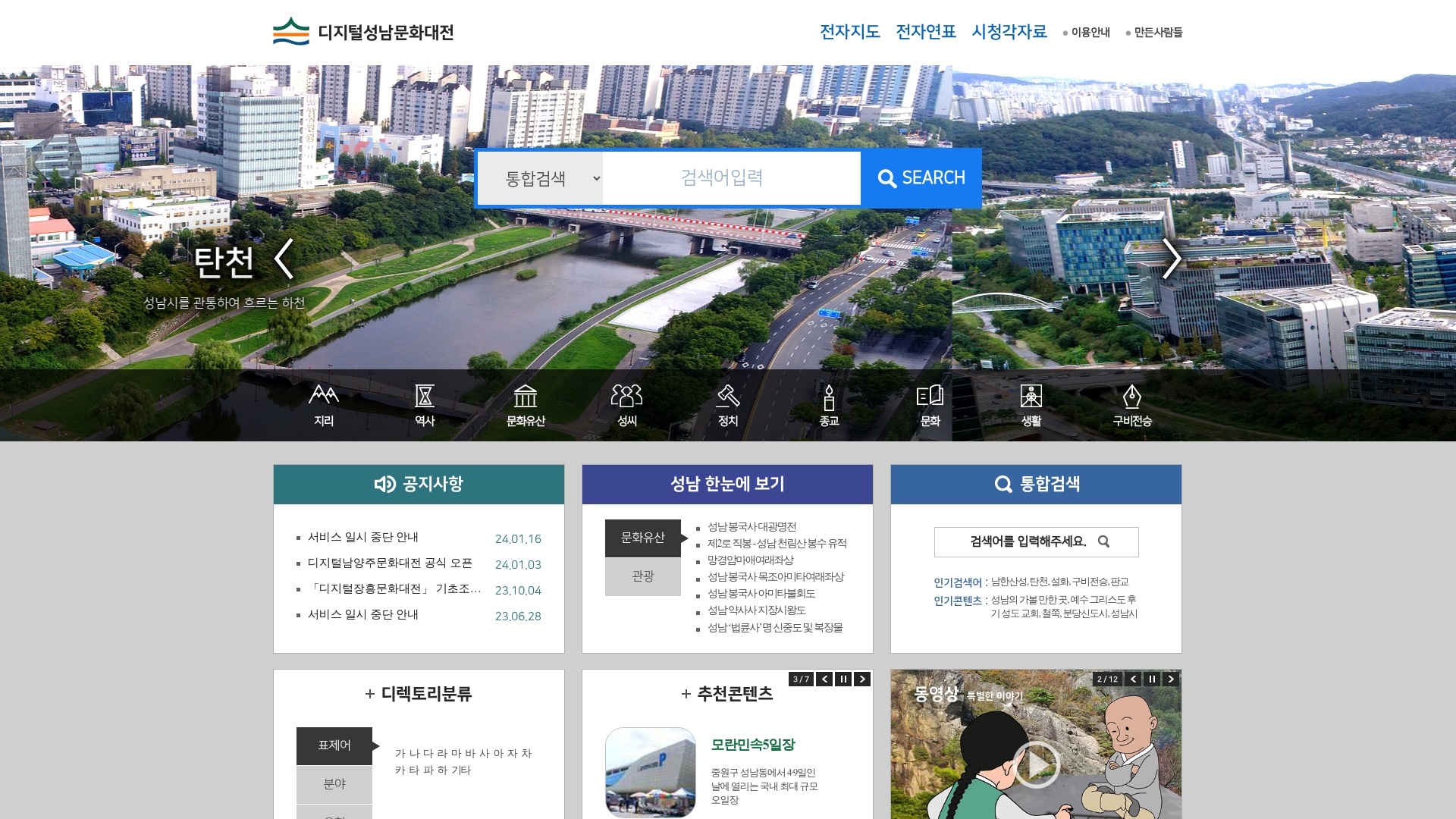Open 성남 약사사 지장시왕도 entry
This screenshot has width=1456, height=819.
coord(756,610)
